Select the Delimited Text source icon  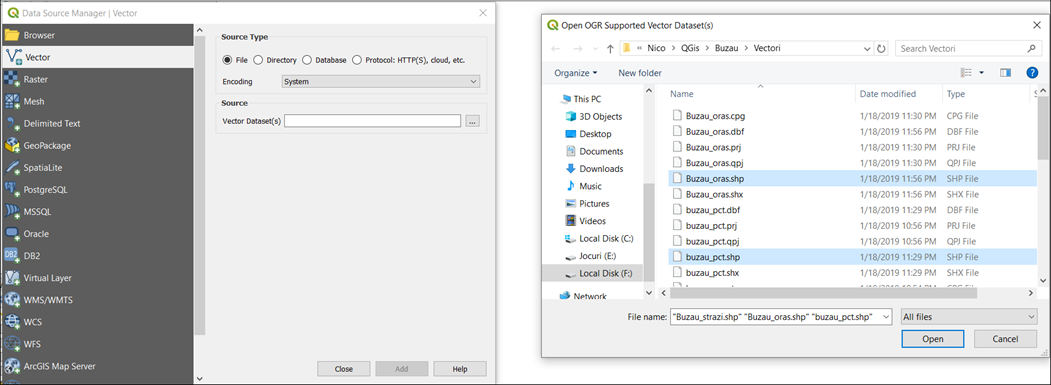click(12, 123)
